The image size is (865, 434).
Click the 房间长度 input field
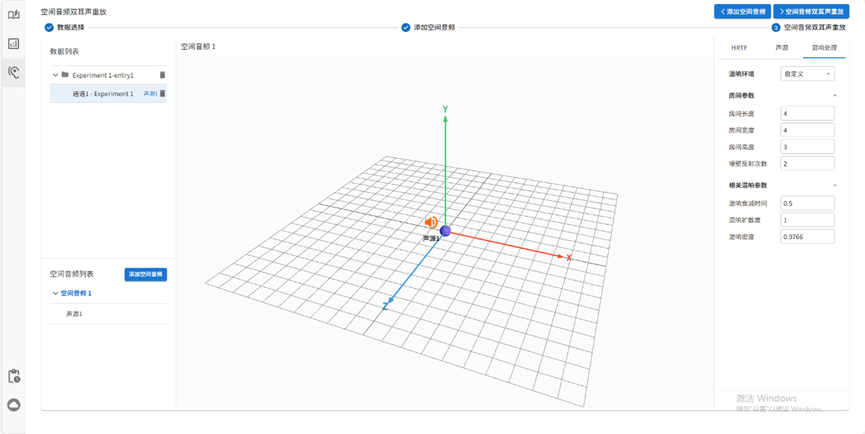pos(808,114)
